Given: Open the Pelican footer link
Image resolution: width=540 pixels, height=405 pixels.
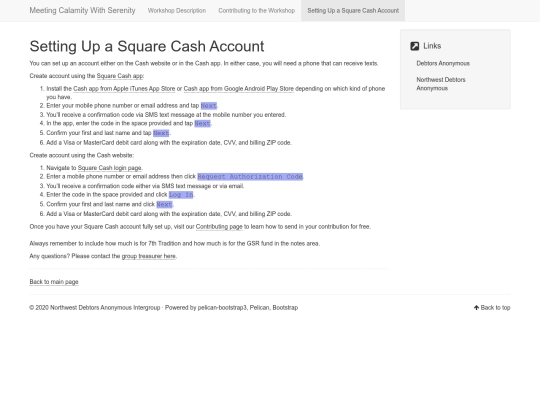Looking at the screenshot, I should [x=259, y=308].
